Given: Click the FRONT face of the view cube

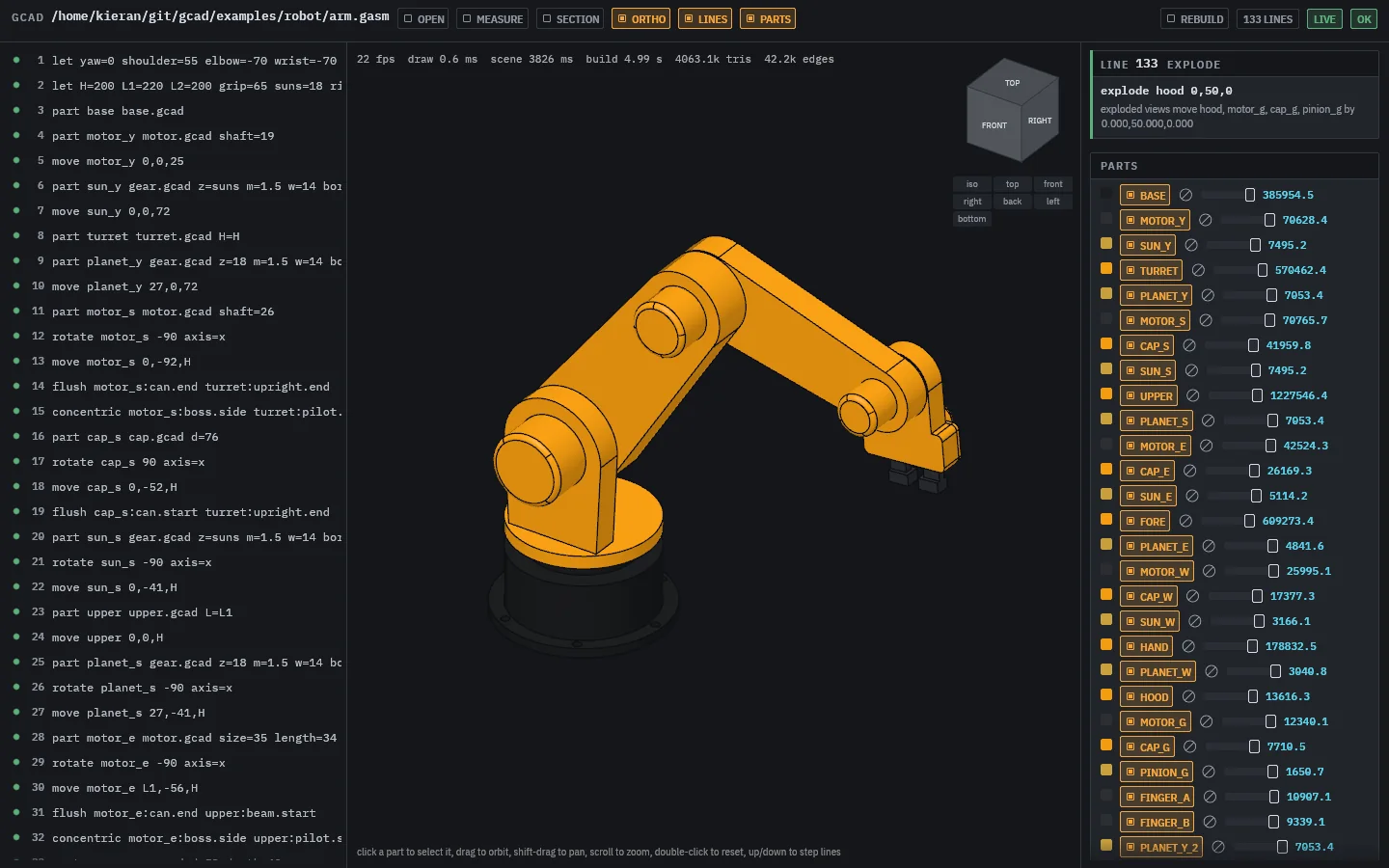Looking at the screenshot, I should point(994,126).
